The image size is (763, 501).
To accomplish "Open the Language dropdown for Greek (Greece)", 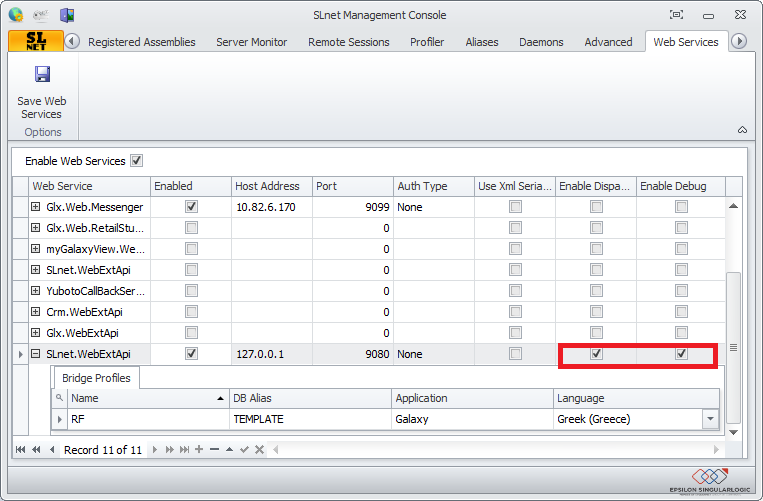I will click(x=710, y=419).
